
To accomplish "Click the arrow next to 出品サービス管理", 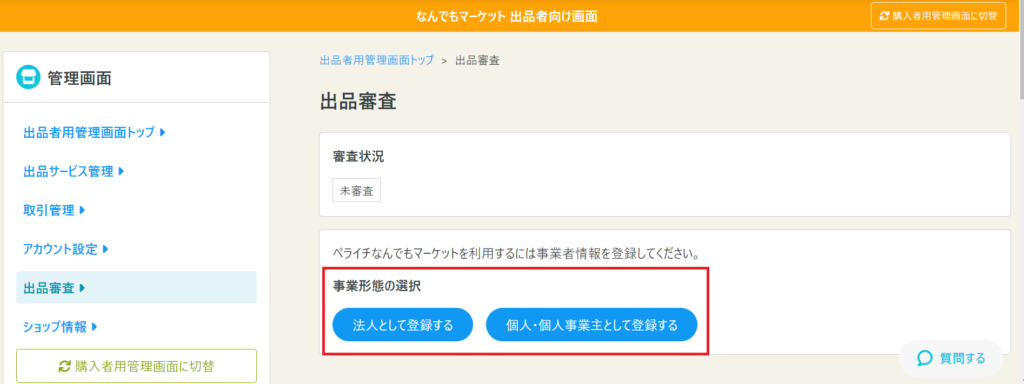I will [121, 172].
